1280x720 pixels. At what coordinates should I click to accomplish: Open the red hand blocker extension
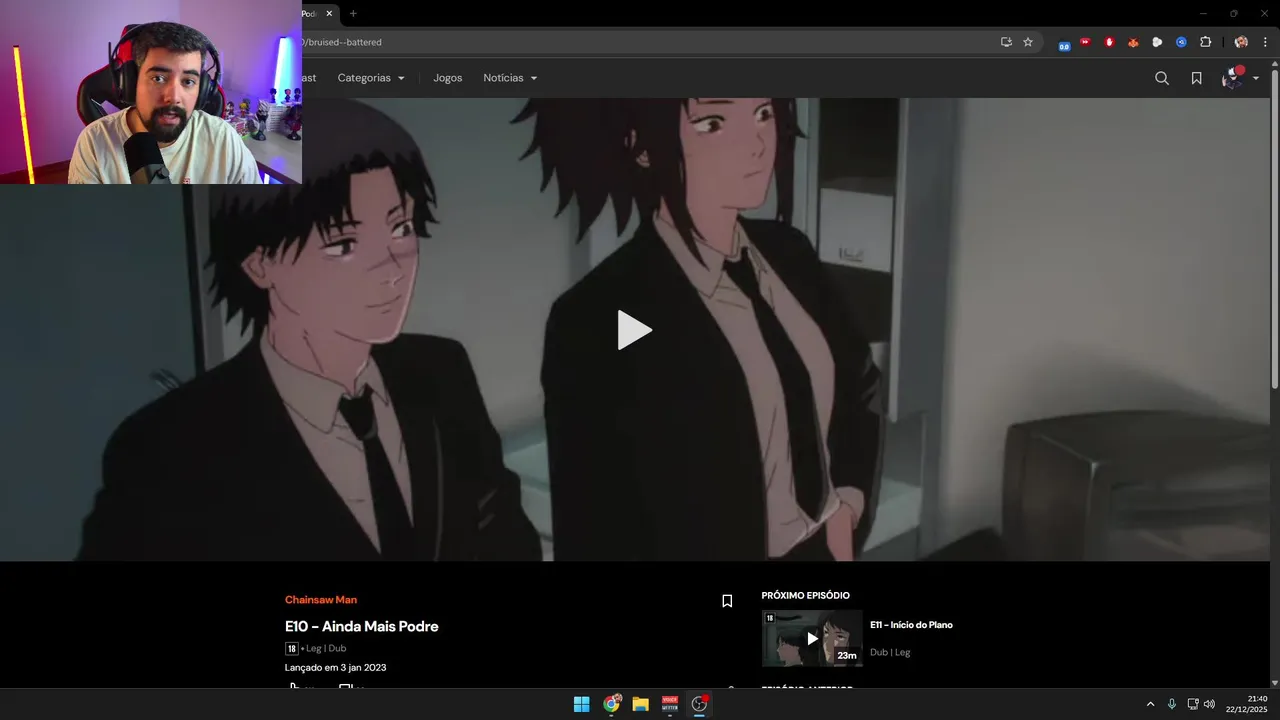point(1109,42)
